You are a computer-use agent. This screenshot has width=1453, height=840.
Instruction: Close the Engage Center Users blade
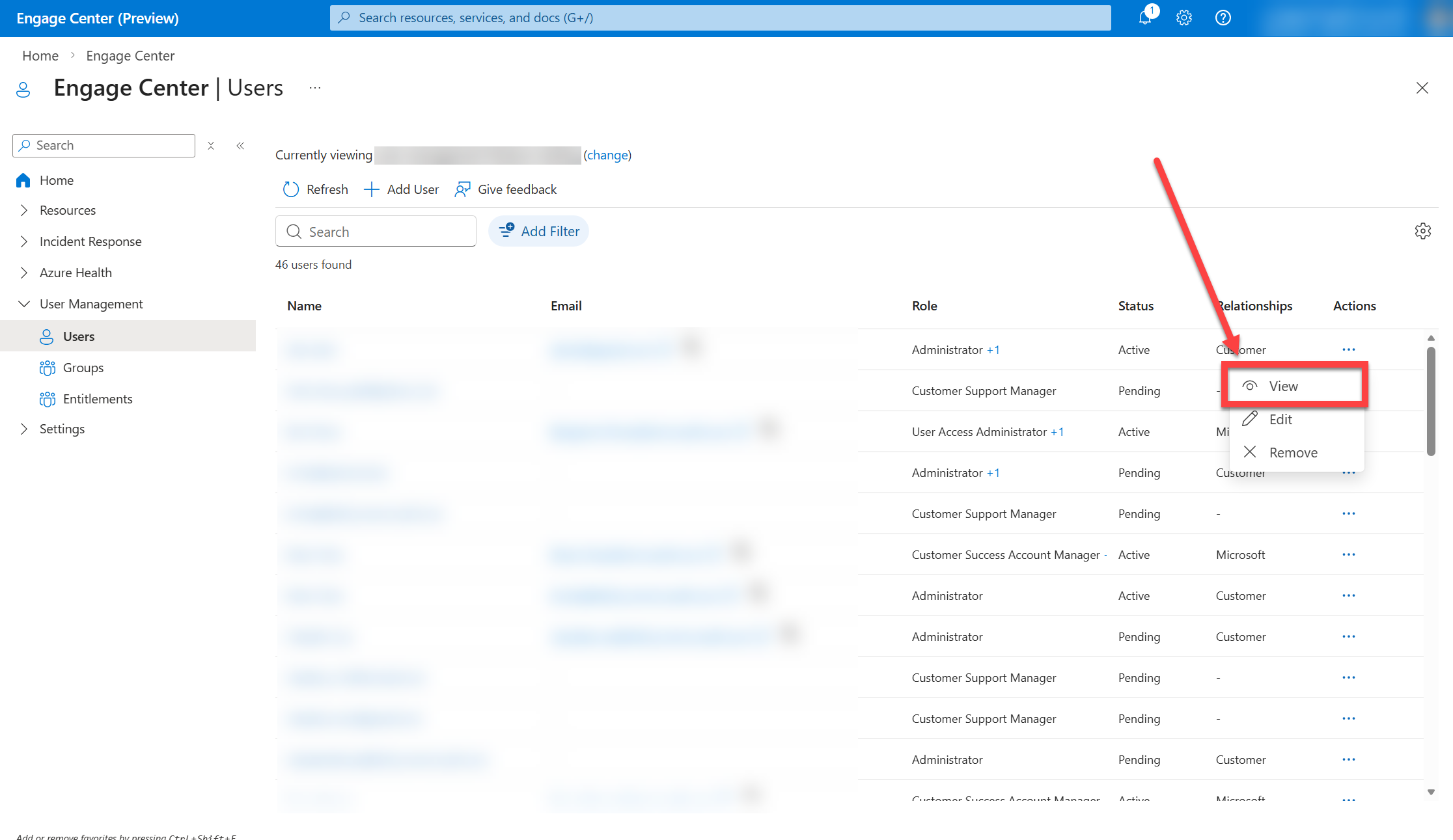(x=1422, y=88)
